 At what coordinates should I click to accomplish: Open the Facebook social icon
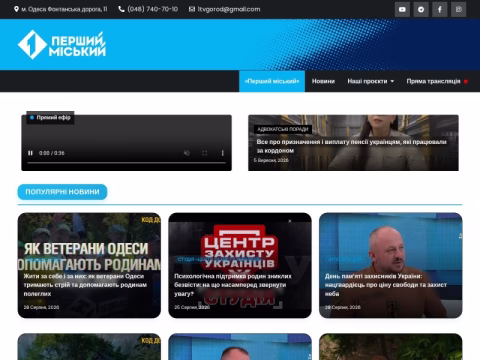[440, 9]
